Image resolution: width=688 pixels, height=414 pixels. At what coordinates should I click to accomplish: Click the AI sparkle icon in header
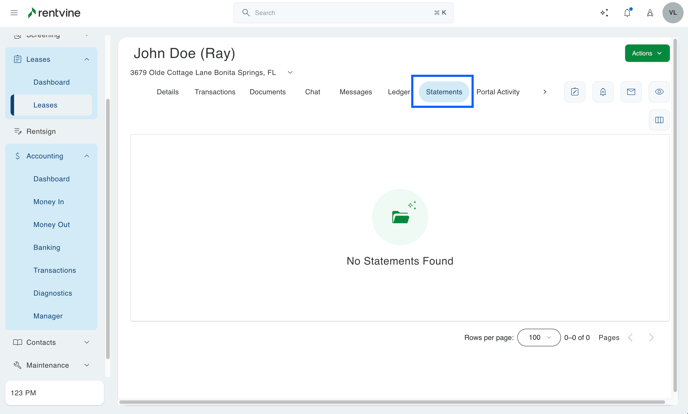604,13
